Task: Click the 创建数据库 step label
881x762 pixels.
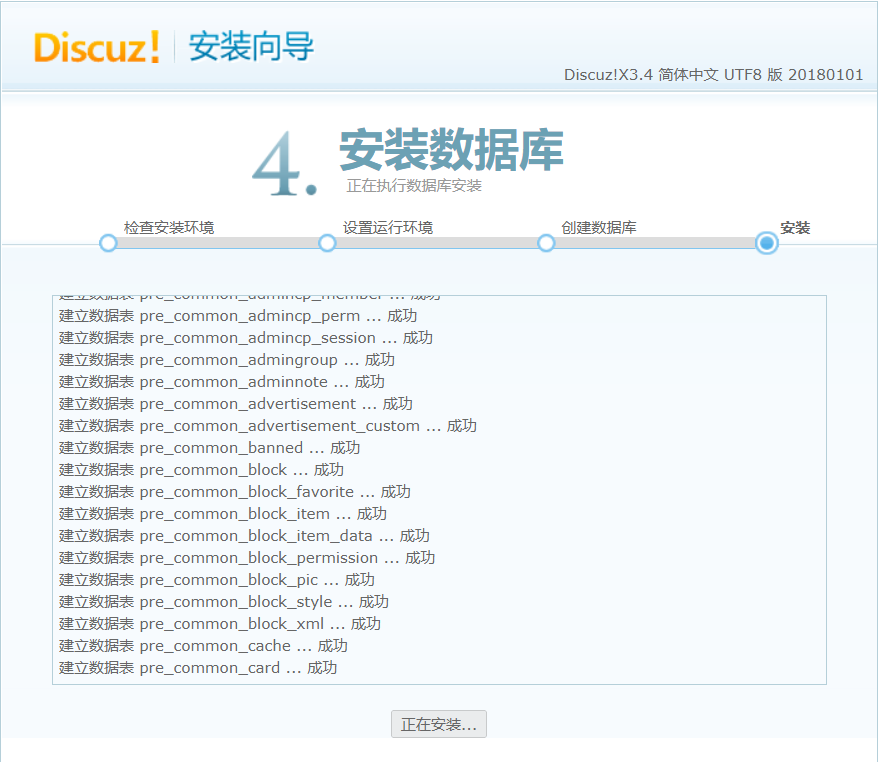Action: coord(599,228)
